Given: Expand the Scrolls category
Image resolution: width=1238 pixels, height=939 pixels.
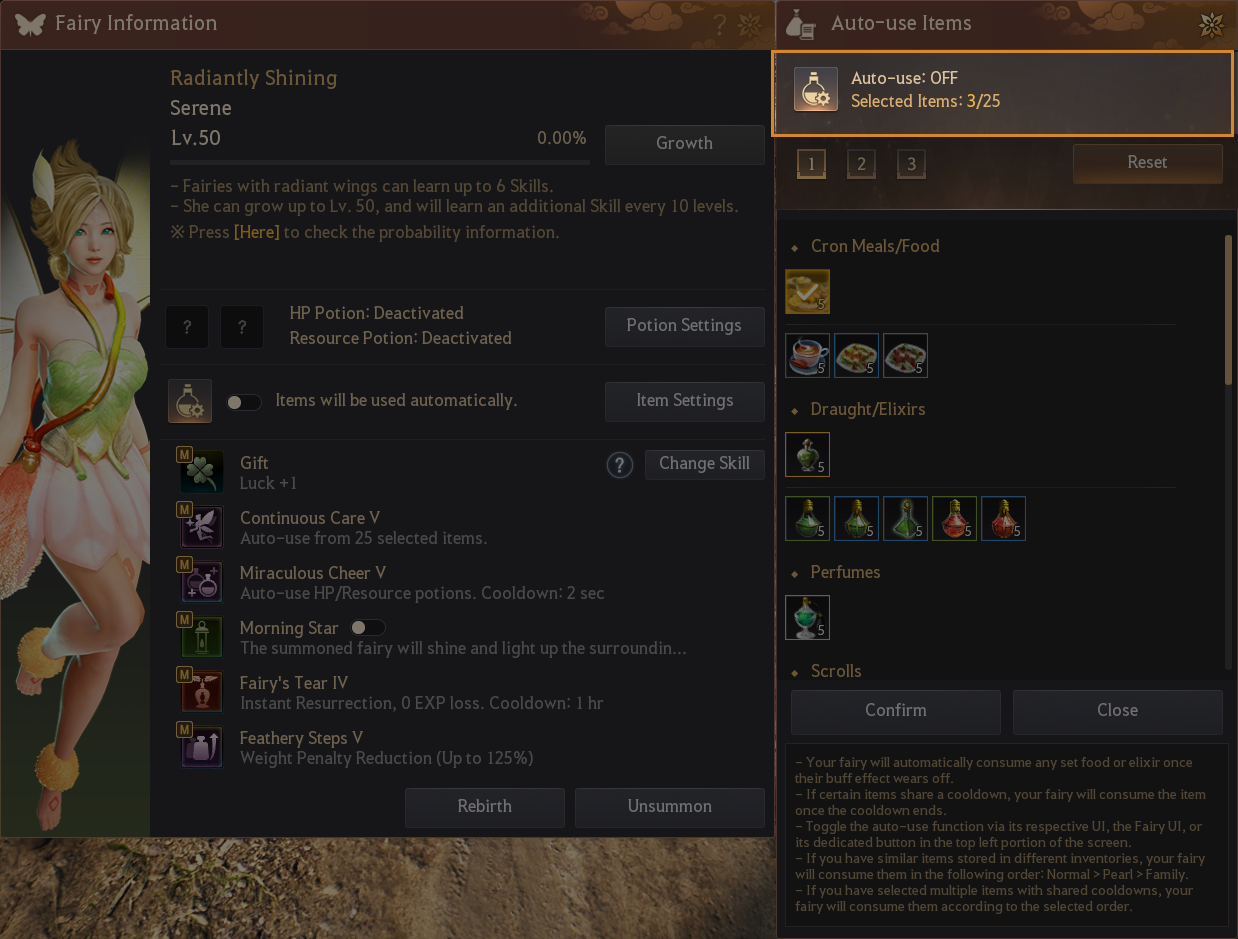Looking at the screenshot, I should point(826,671).
